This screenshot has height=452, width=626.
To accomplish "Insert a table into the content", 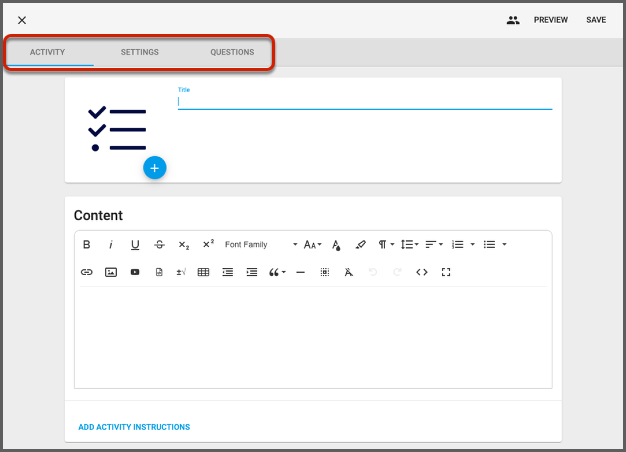I will 203,272.
